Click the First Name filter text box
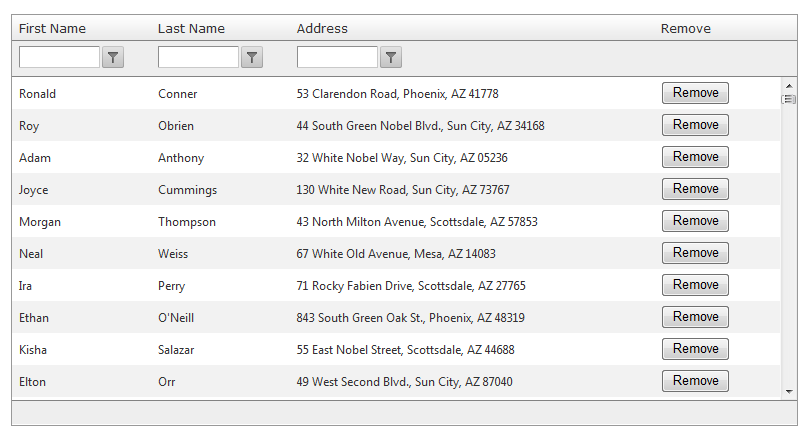Image resolution: width=807 pixels, height=431 pixels. click(x=59, y=58)
